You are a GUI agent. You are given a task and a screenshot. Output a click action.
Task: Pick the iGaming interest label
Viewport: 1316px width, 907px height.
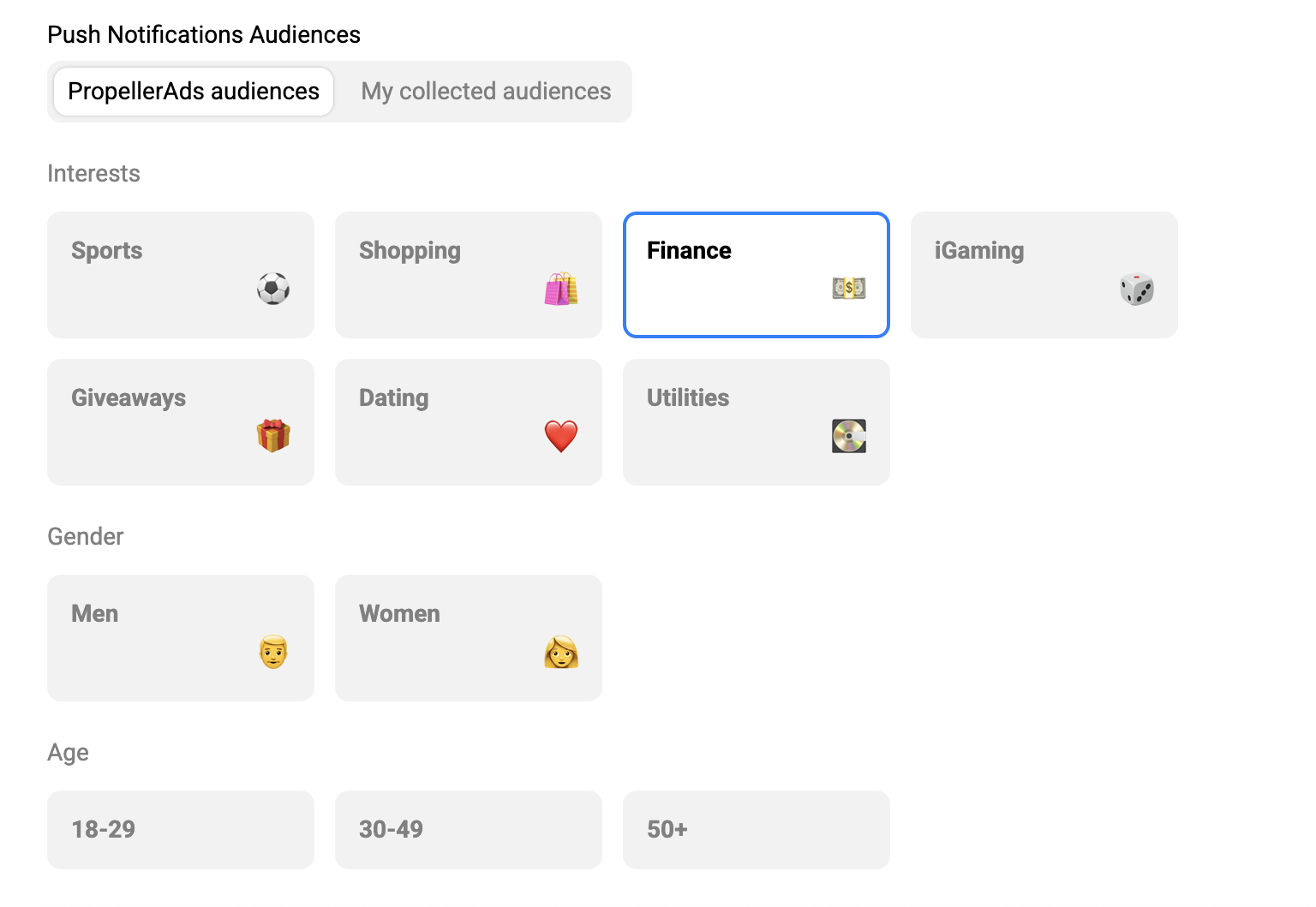click(x=979, y=251)
